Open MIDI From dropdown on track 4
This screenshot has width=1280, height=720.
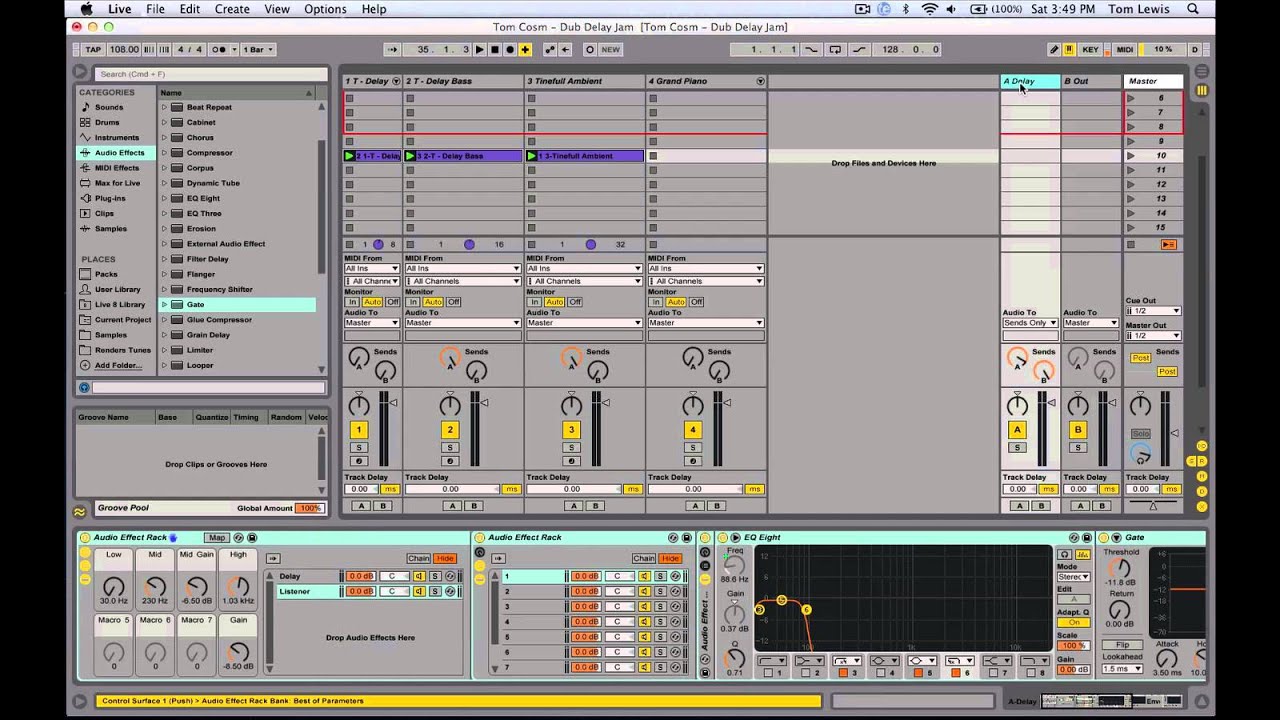(x=706, y=268)
